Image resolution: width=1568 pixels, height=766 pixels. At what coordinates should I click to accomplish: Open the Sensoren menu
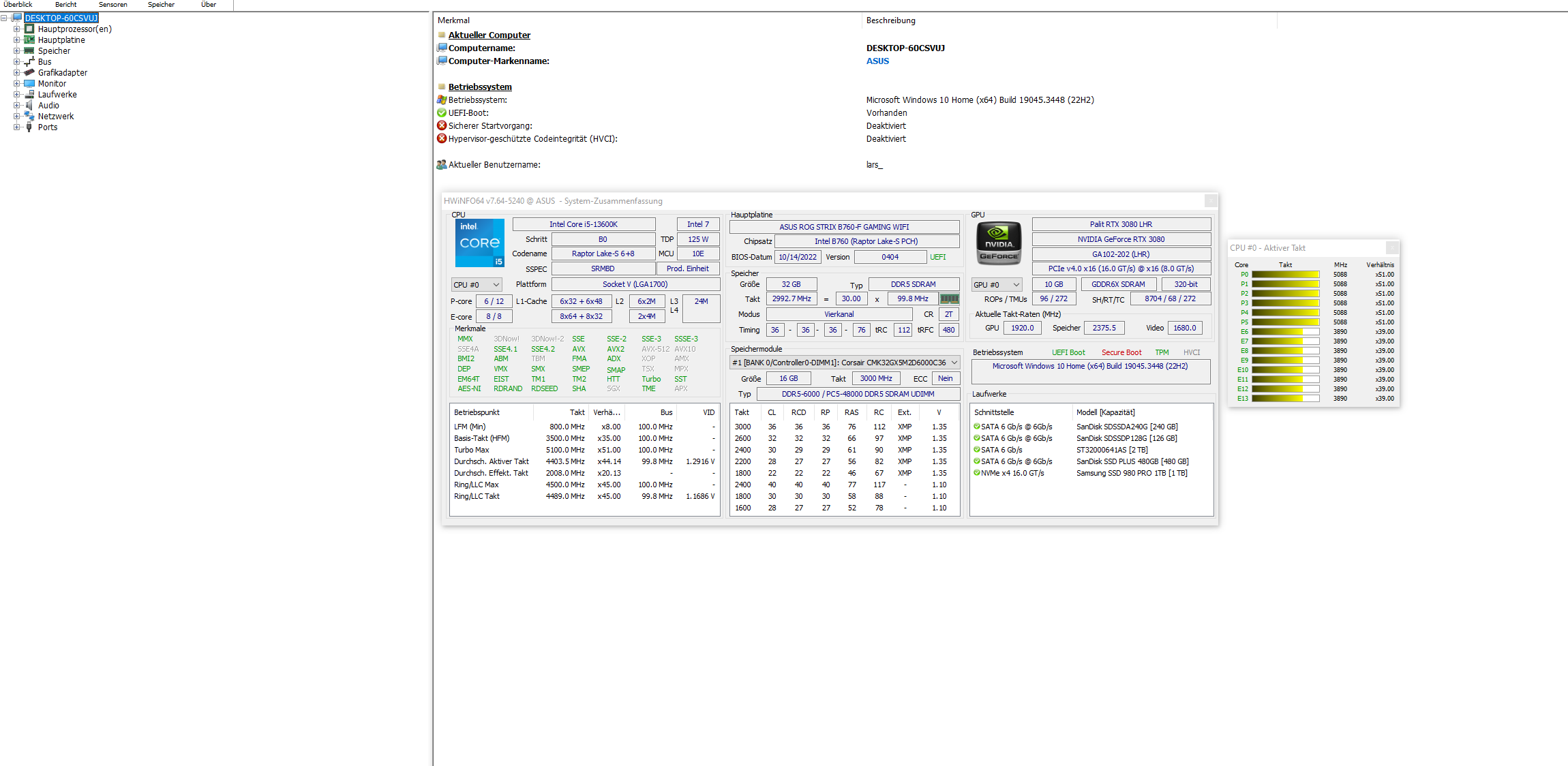click(112, 5)
